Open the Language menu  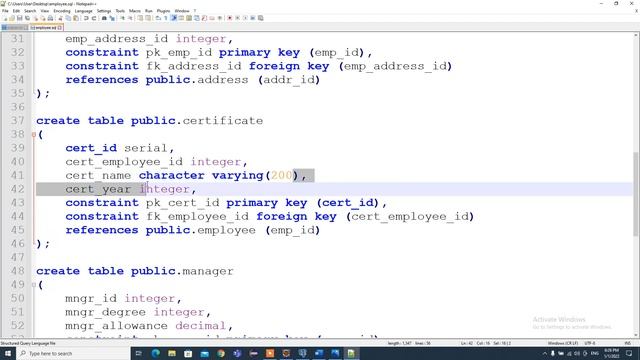click(x=84, y=11)
